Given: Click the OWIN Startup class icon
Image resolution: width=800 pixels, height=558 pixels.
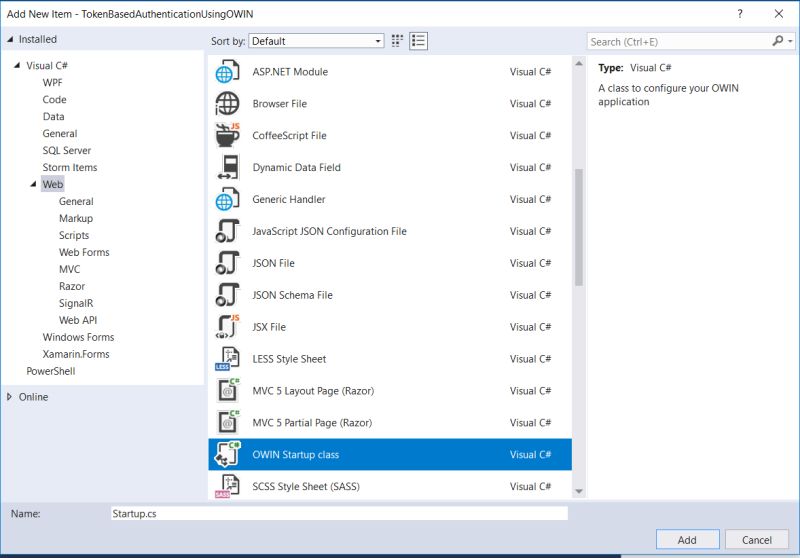Looking at the screenshot, I should click(x=228, y=454).
